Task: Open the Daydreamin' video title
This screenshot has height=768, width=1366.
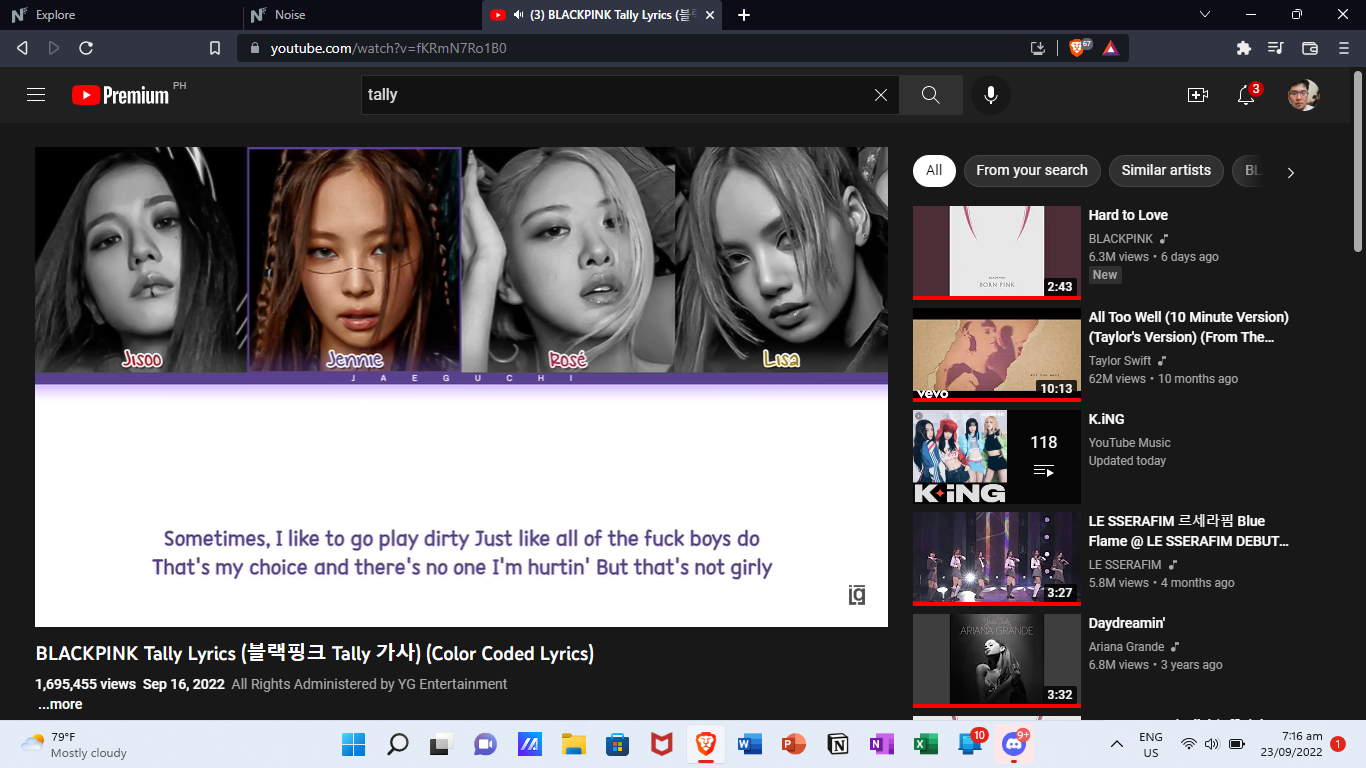Action: pyautogui.click(x=1127, y=623)
